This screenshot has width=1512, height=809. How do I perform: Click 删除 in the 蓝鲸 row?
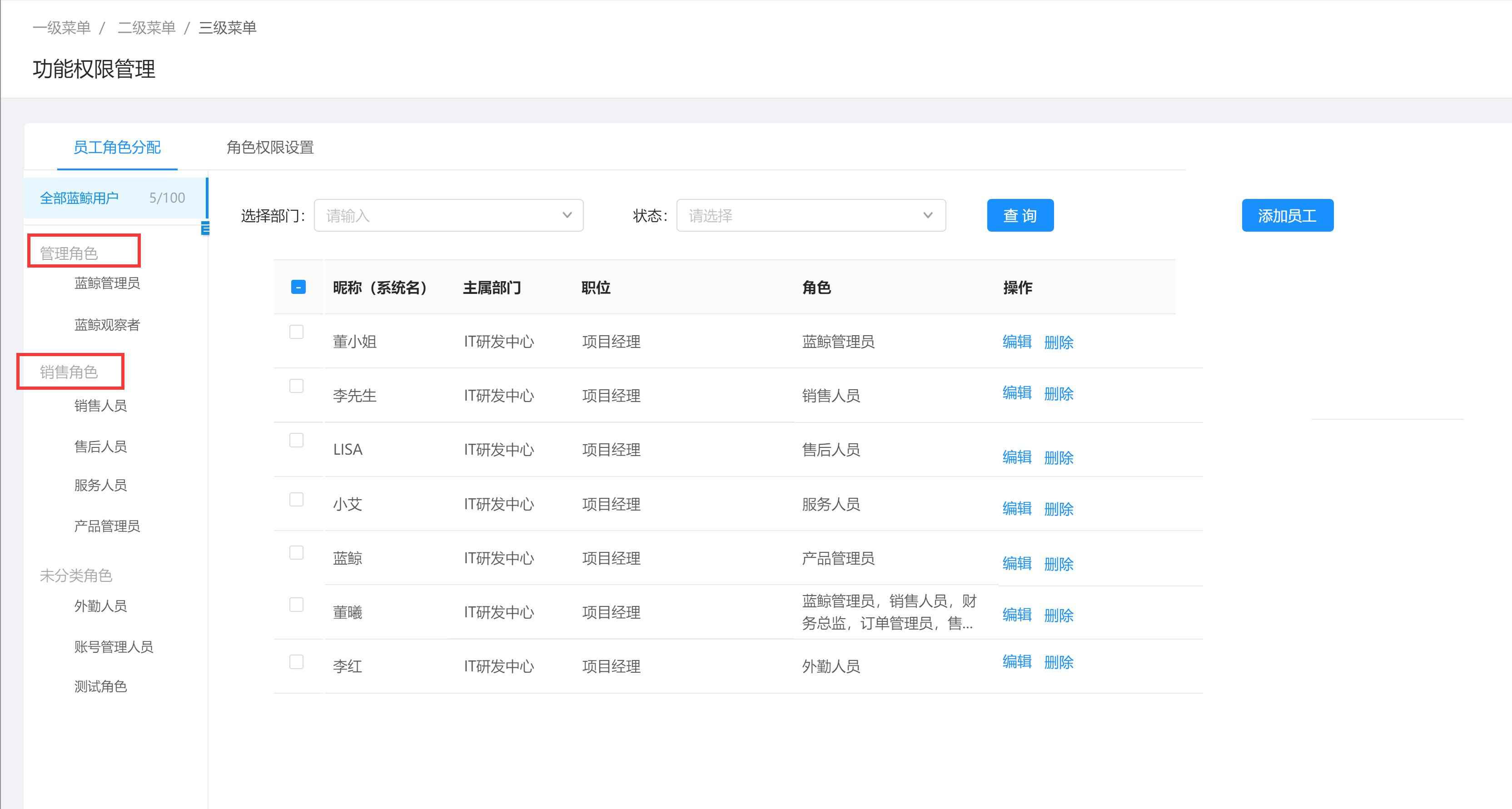(x=1059, y=564)
